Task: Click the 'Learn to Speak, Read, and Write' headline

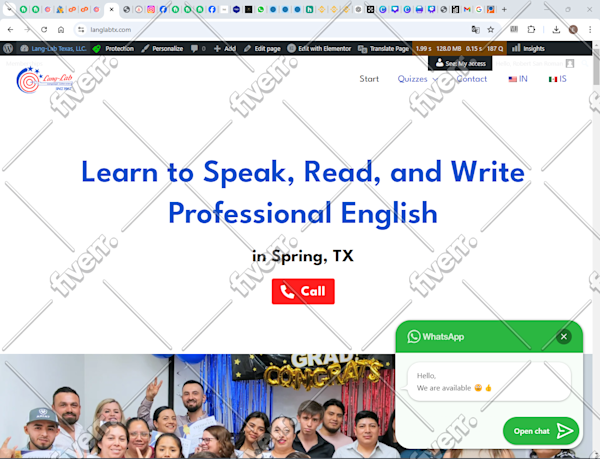Action: click(x=303, y=173)
